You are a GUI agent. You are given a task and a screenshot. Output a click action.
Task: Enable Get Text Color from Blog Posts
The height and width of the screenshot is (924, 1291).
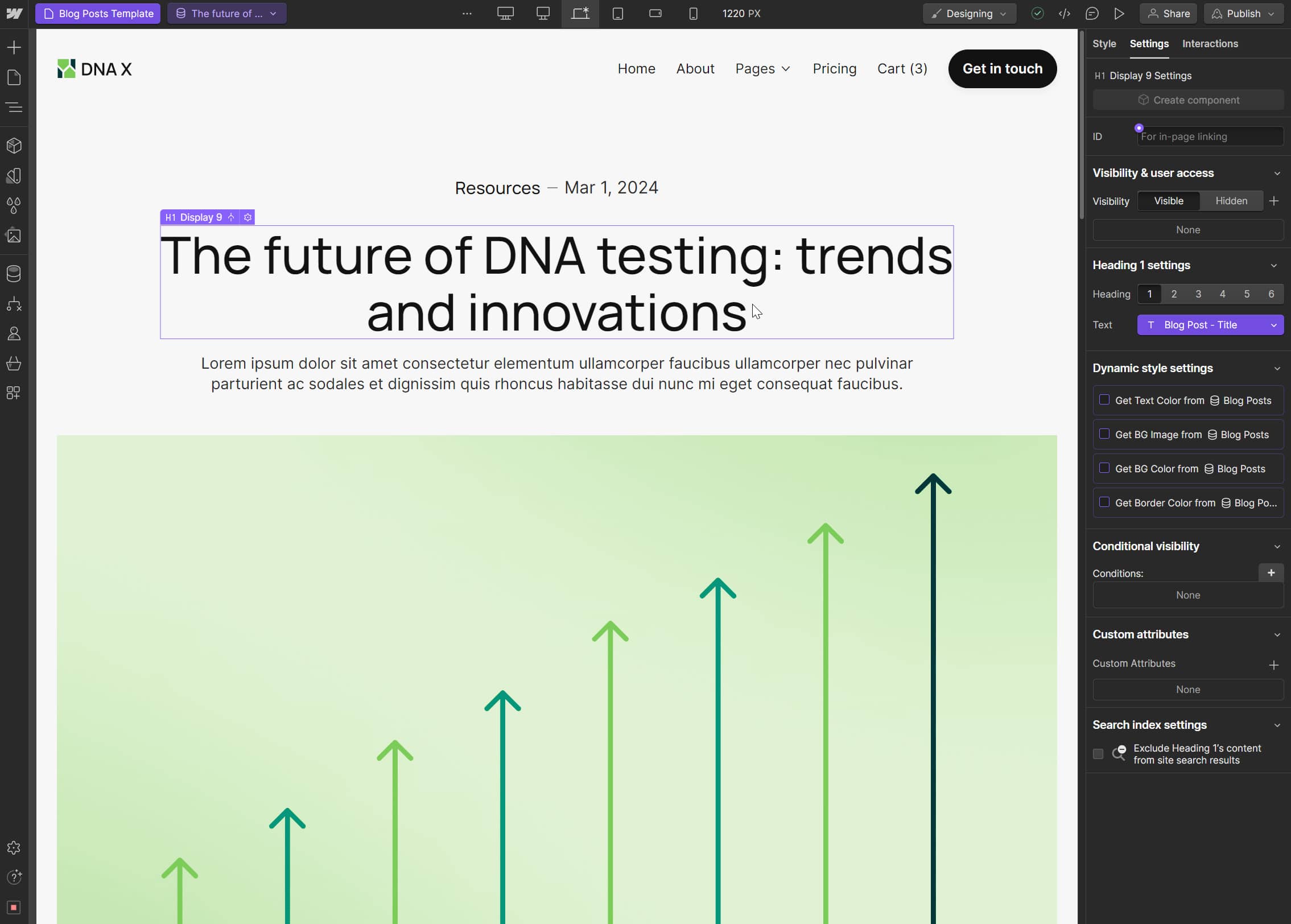(x=1104, y=400)
